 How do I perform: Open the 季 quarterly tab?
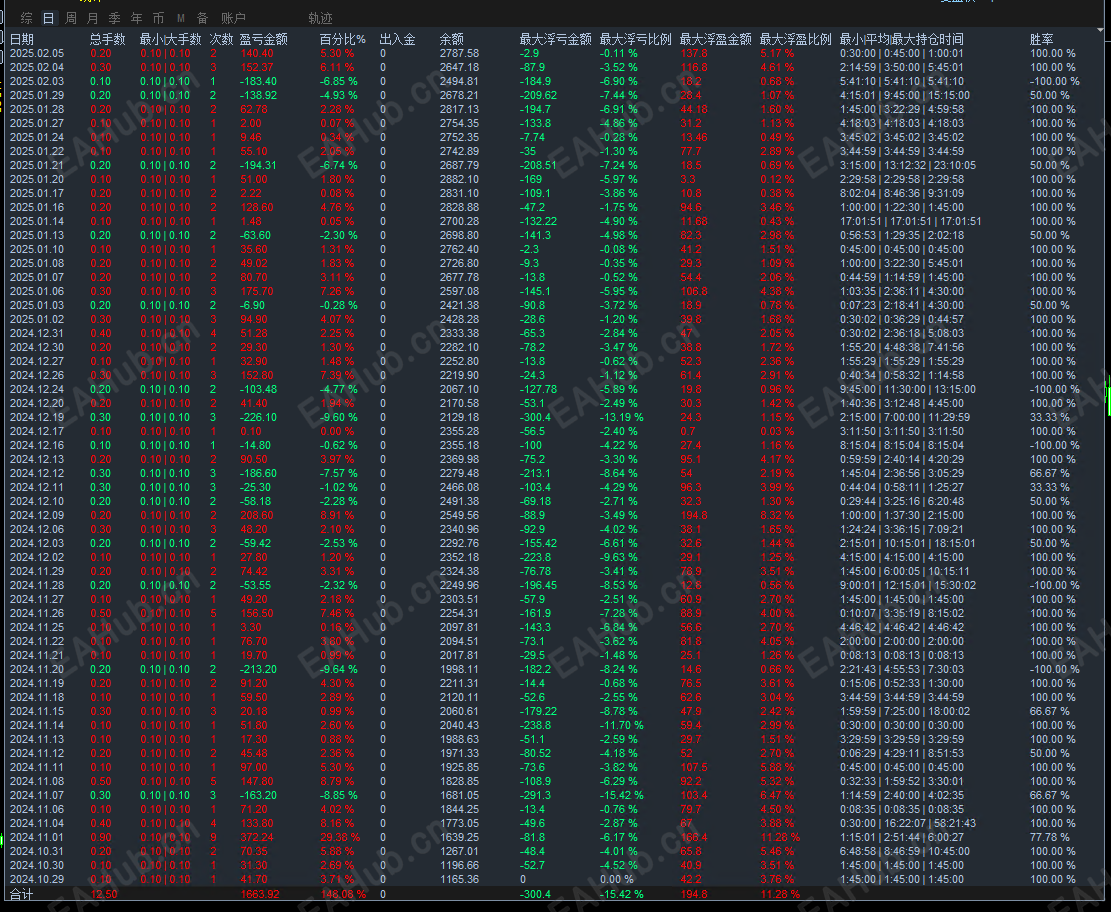[115, 18]
